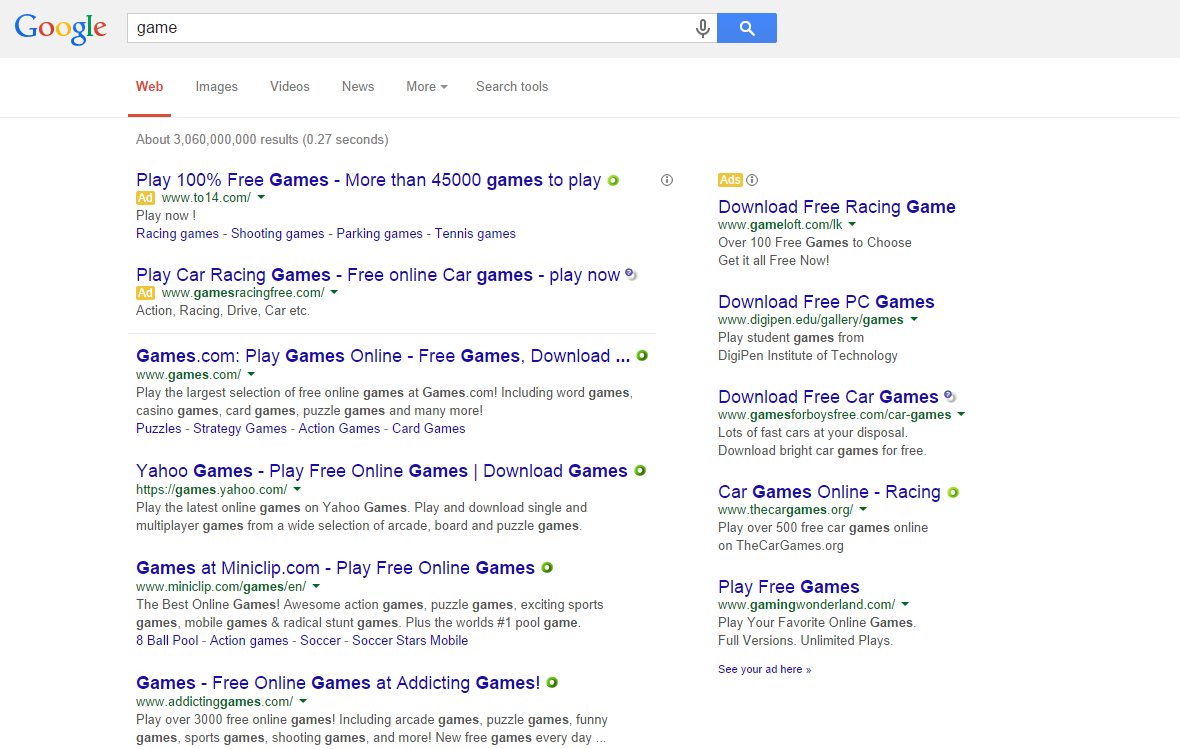Open 'Download Free Car Games' sidebar ad
The image size is (1180, 749).
click(829, 397)
